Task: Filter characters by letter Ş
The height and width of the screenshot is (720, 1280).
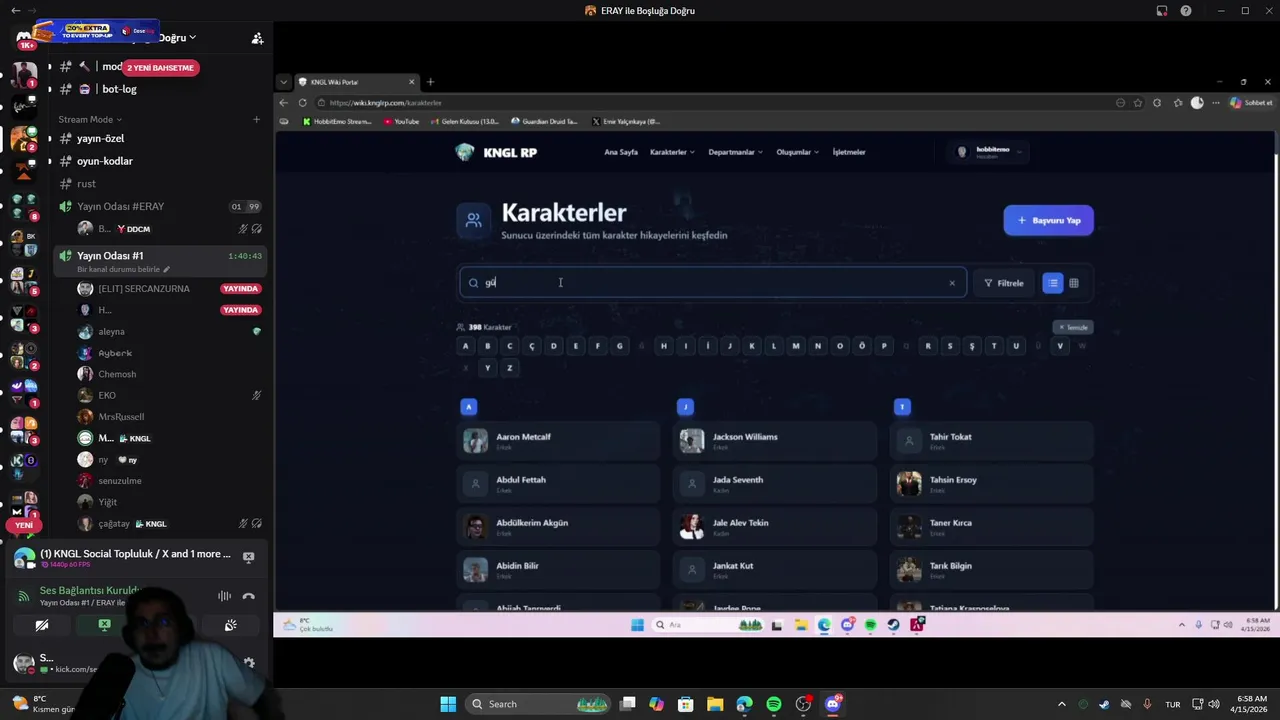Action: click(x=972, y=346)
